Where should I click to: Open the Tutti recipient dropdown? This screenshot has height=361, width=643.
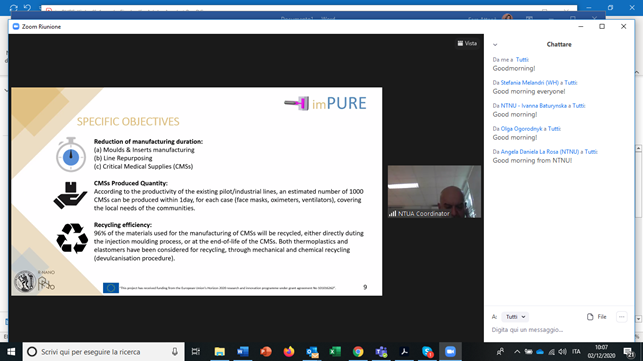515,317
